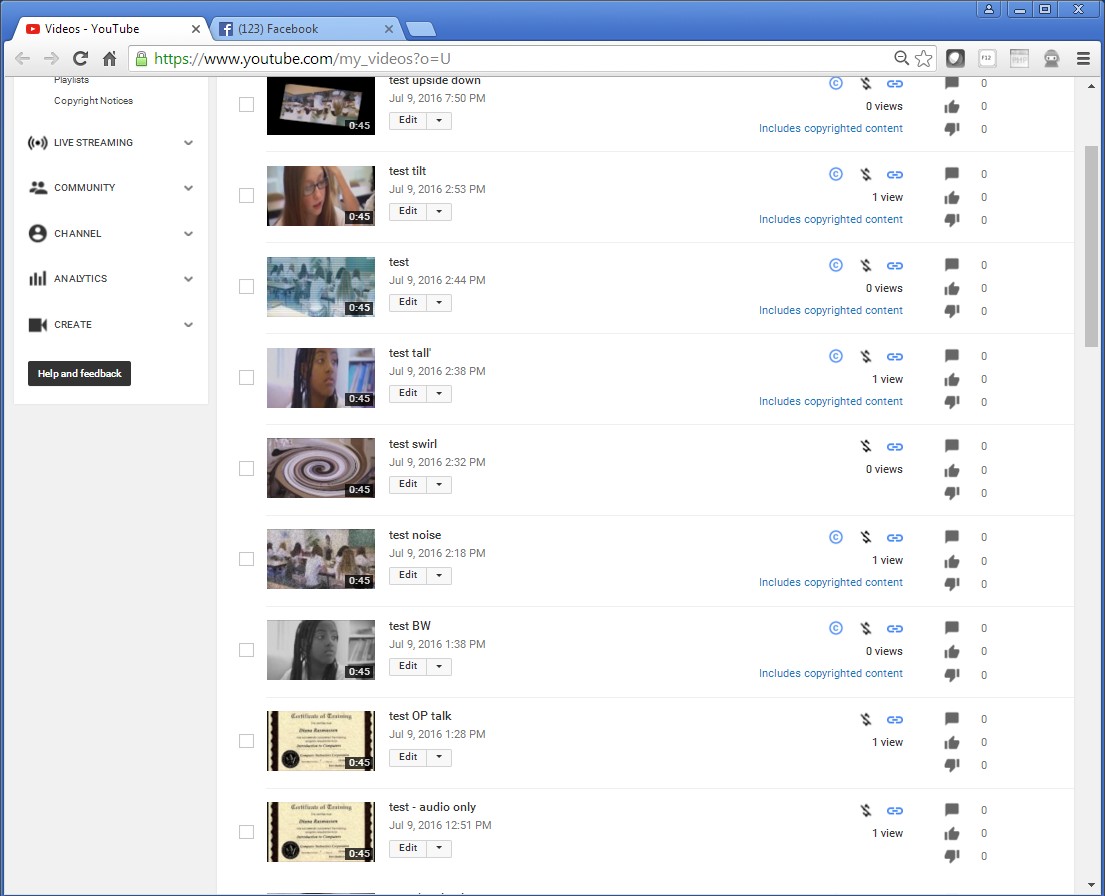Check the box for test - audio only
The width and height of the screenshot is (1105, 896).
pos(246,832)
